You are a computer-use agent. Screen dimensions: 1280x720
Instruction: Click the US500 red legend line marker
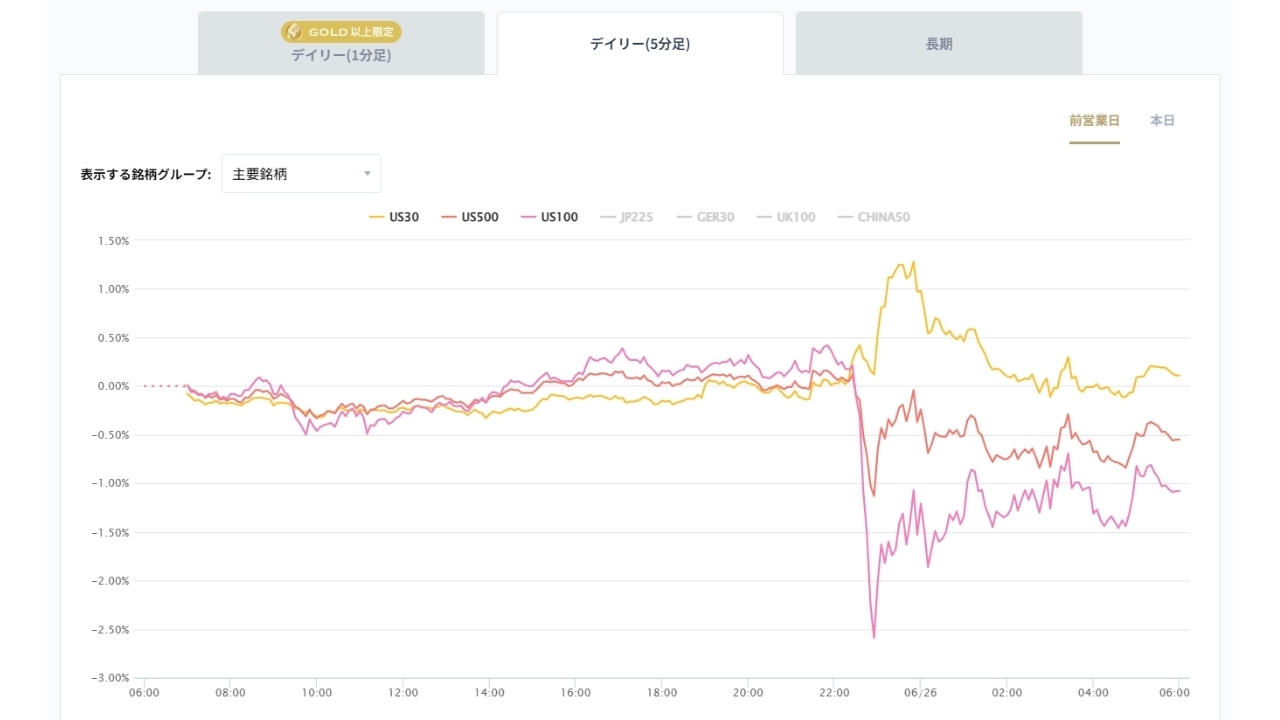click(449, 217)
